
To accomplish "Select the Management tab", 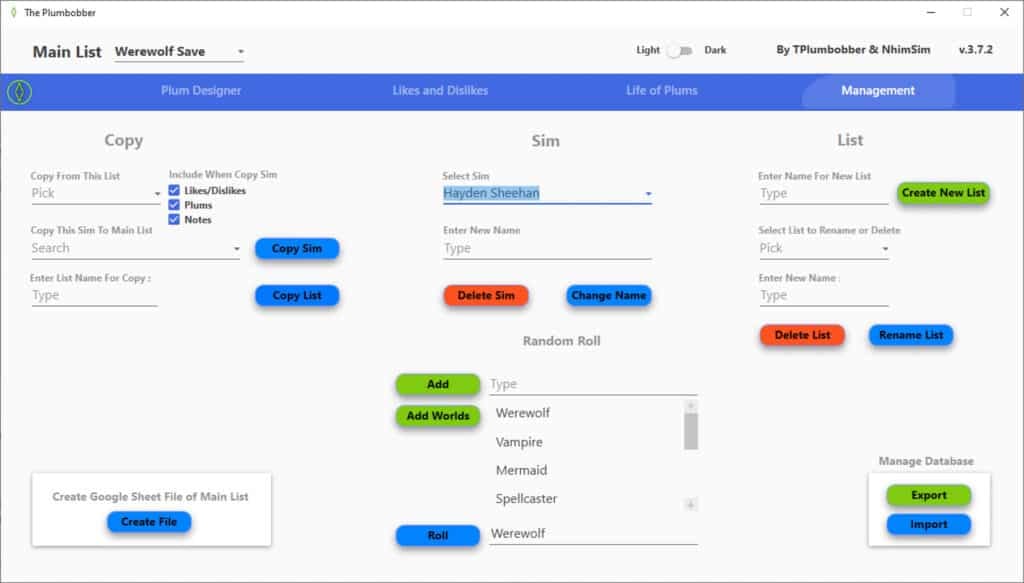I will [x=878, y=91].
